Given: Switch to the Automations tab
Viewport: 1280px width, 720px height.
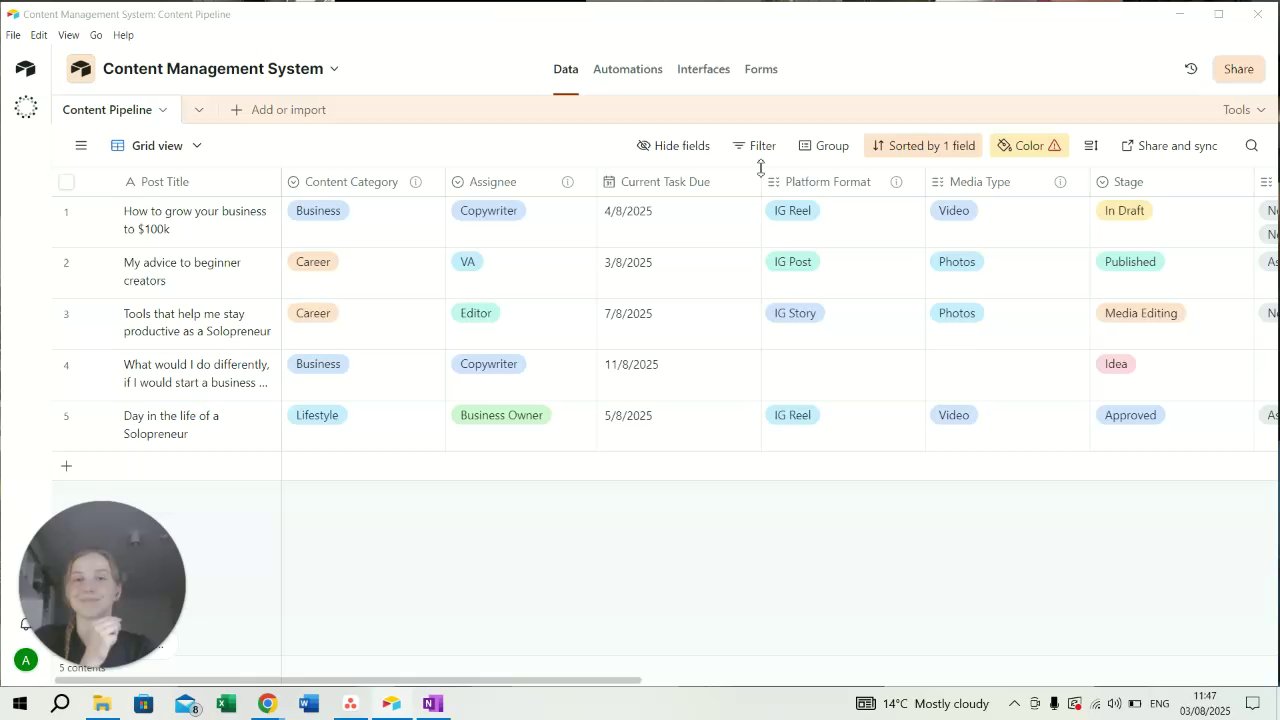Looking at the screenshot, I should tap(627, 69).
